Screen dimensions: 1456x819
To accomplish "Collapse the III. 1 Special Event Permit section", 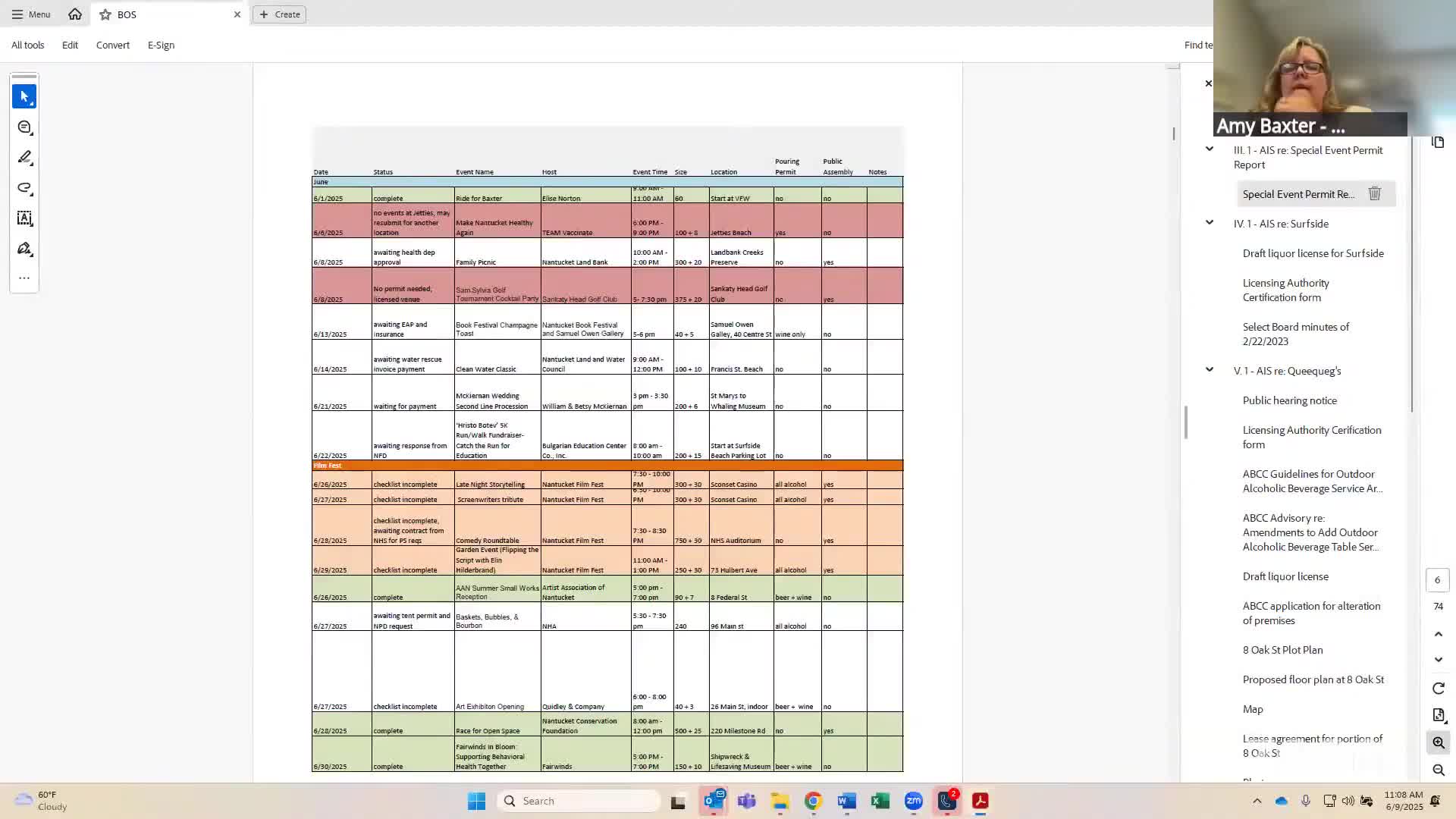I will (1210, 149).
